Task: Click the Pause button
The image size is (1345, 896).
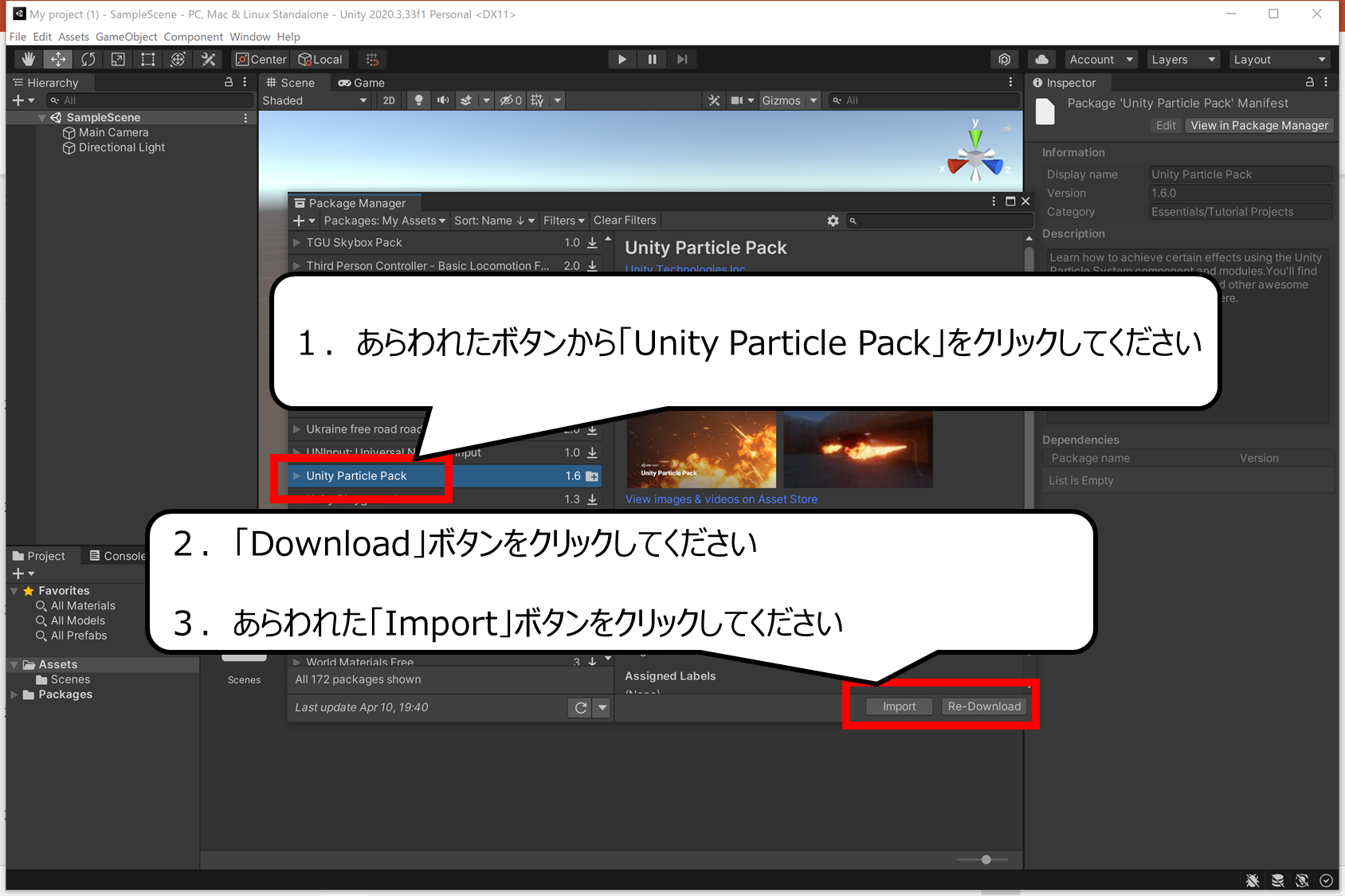Action: (x=652, y=60)
